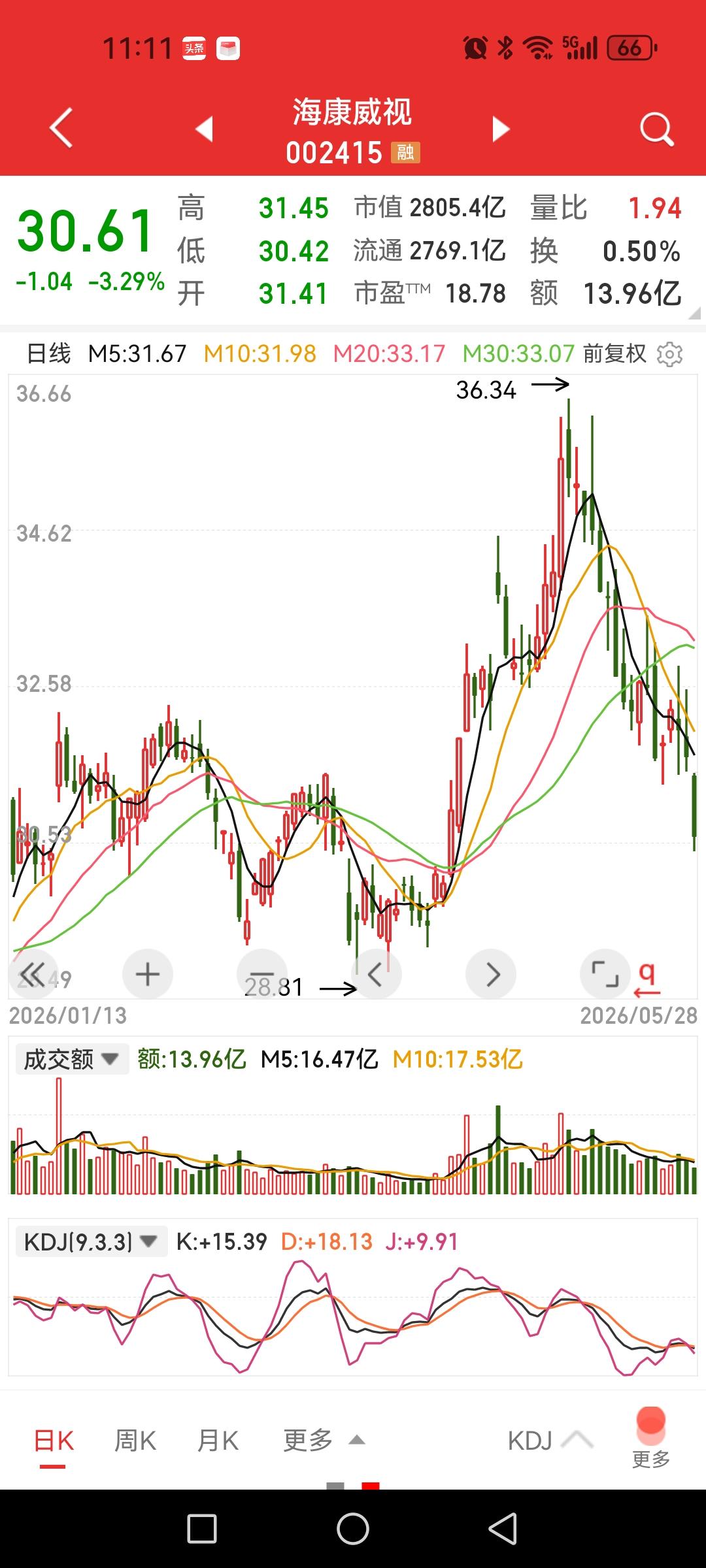Tap 量比 1.94 value
Viewport: 706px width, 1568px height.
[x=606, y=208]
